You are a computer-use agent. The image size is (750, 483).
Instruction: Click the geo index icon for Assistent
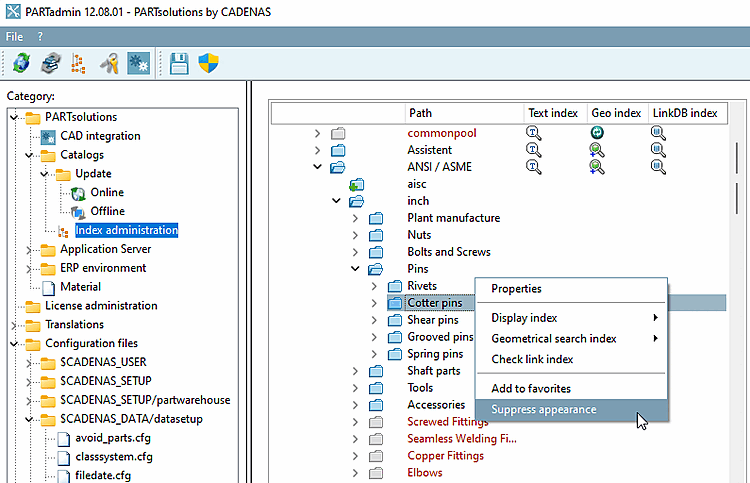pos(596,150)
